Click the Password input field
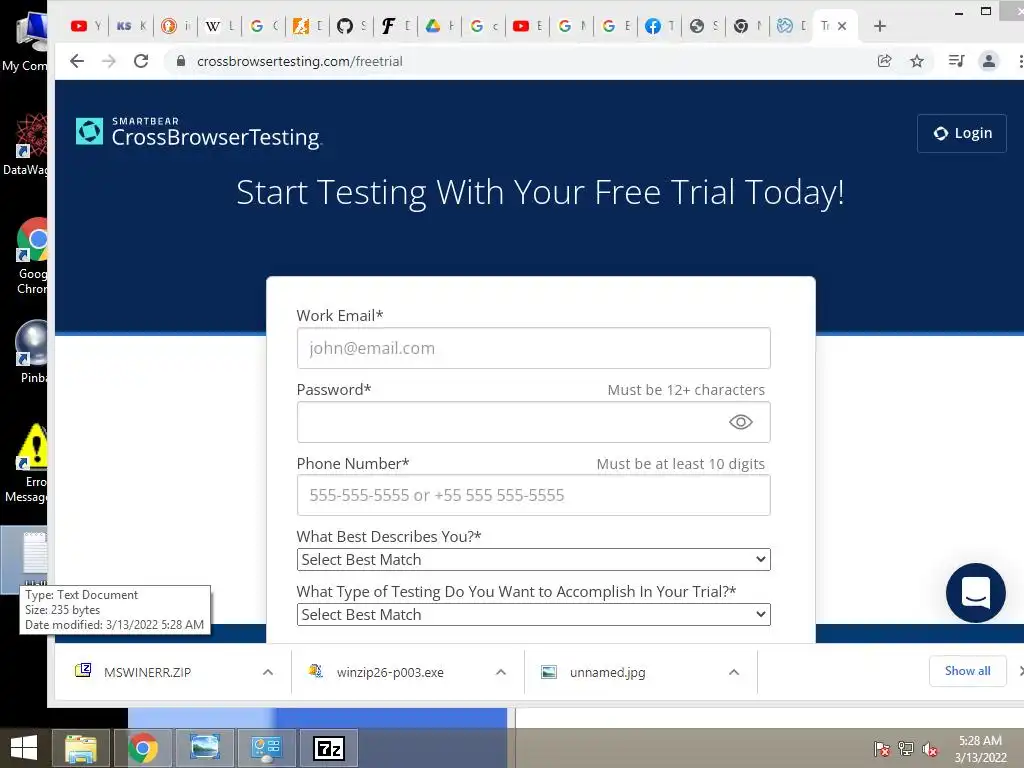 pos(534,422)
